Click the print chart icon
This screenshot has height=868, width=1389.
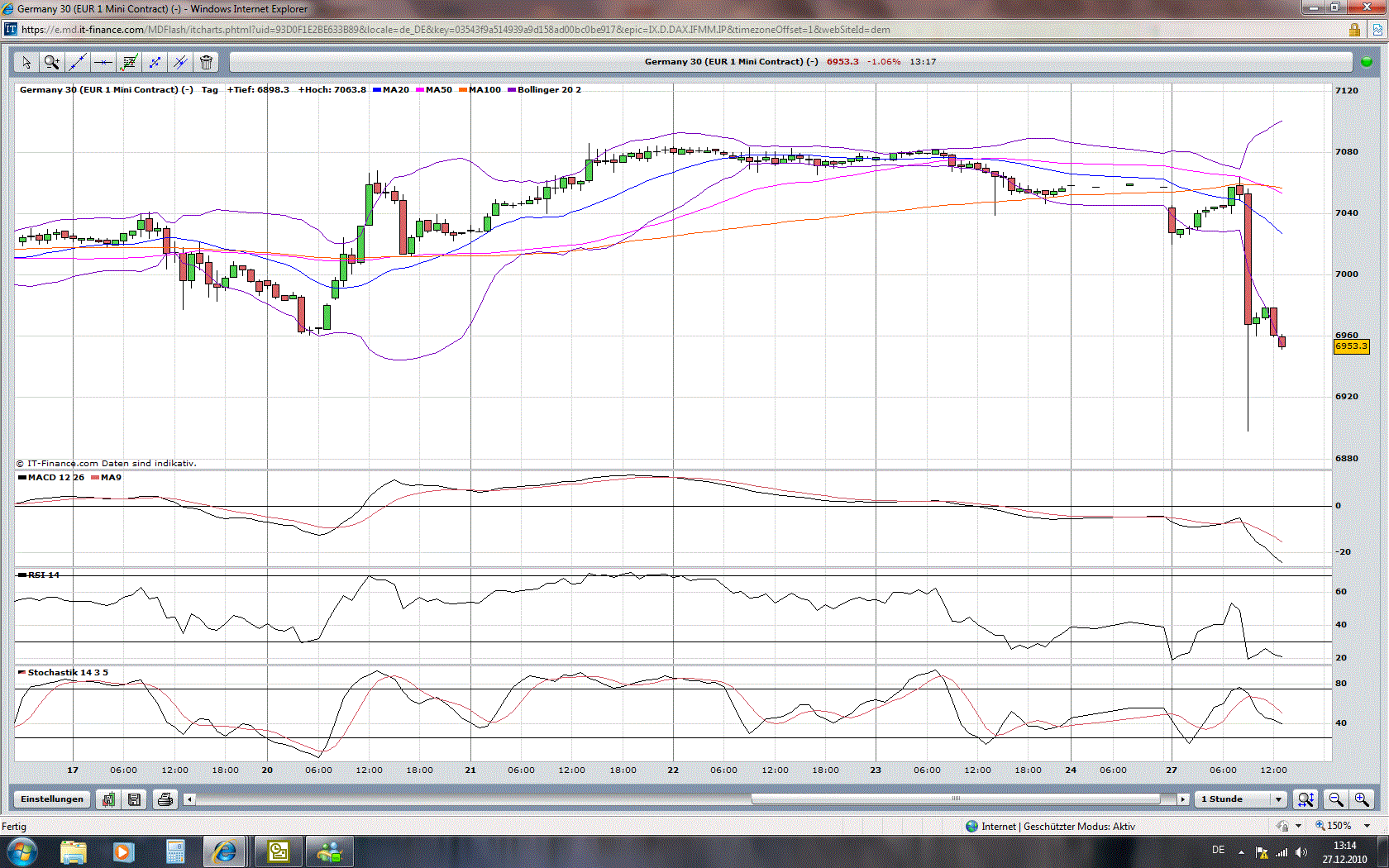pos(165,799)
